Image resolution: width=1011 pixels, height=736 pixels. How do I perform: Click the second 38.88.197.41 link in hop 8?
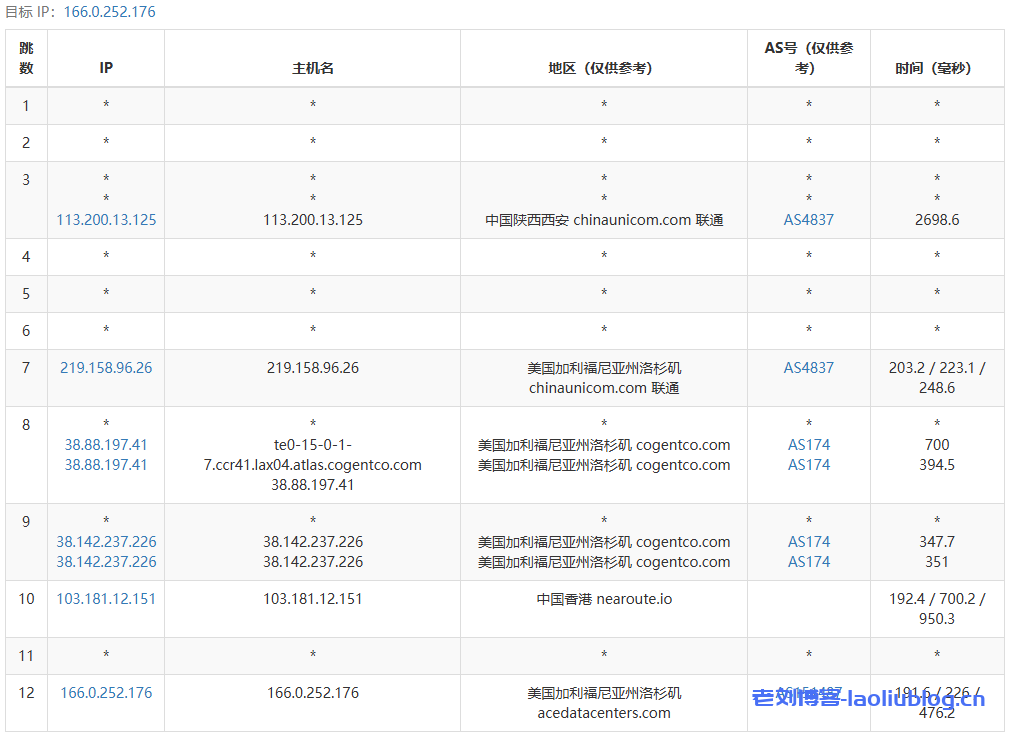[x=106, y=465]
